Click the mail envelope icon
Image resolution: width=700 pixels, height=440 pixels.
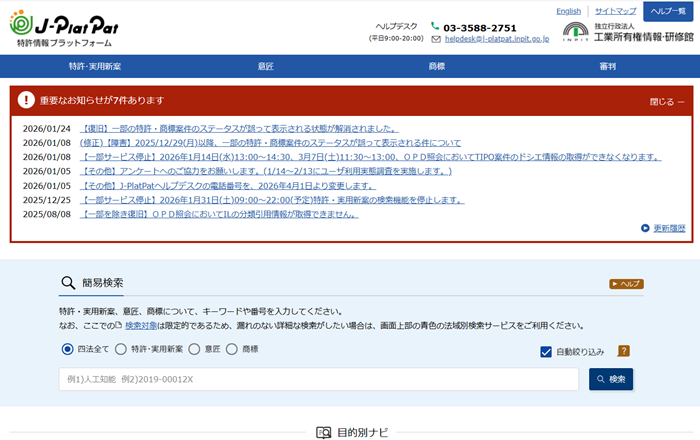tap(436, 39)
